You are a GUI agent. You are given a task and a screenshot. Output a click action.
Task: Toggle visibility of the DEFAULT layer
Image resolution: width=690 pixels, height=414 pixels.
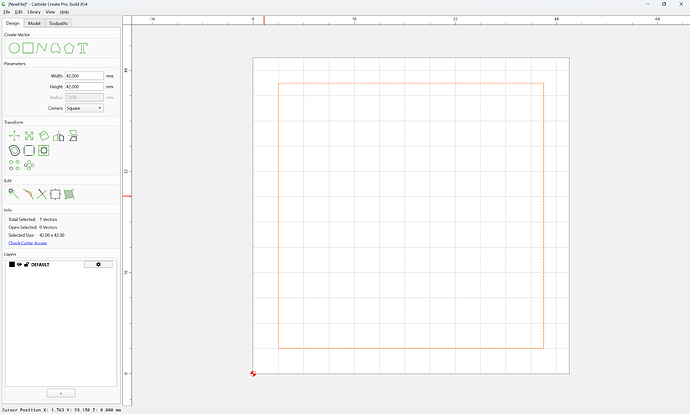(x=19, y=264)
